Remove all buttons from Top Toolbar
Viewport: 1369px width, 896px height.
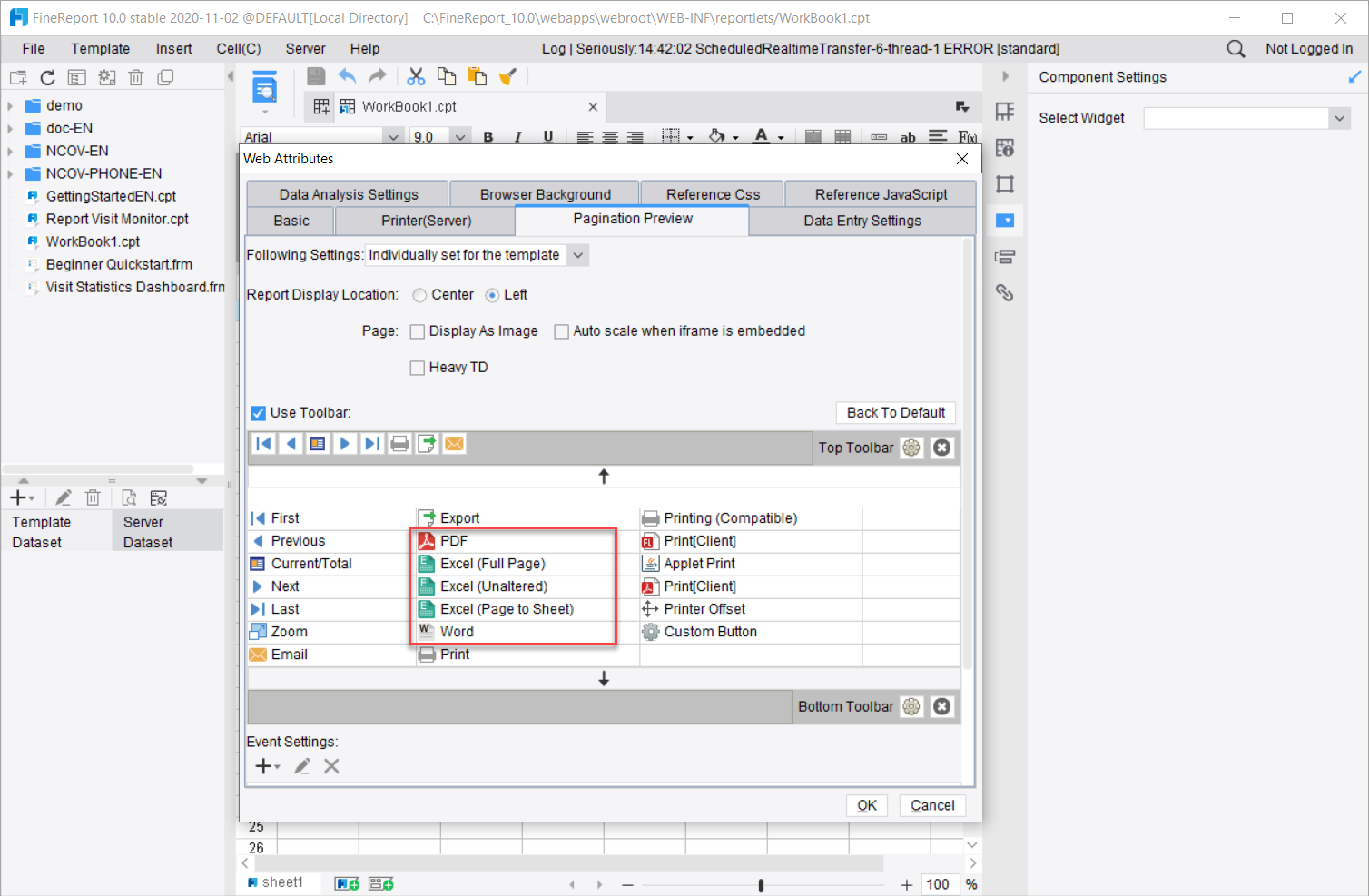point(942,448)
